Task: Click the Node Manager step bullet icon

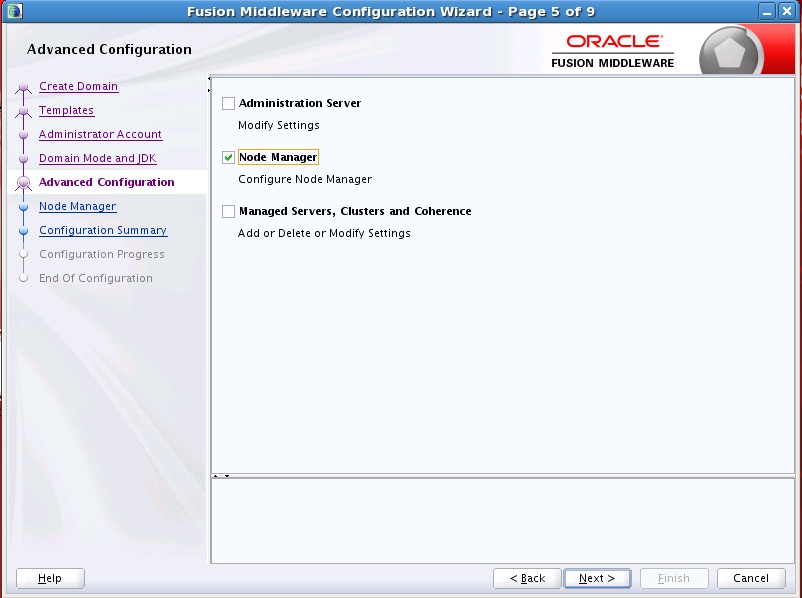Action: pos(23,207)
